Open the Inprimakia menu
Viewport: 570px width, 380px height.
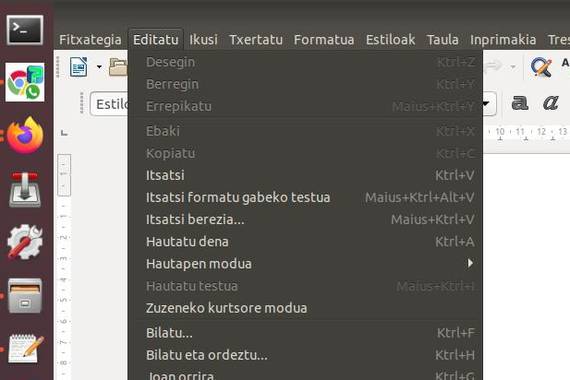[503, 40]
